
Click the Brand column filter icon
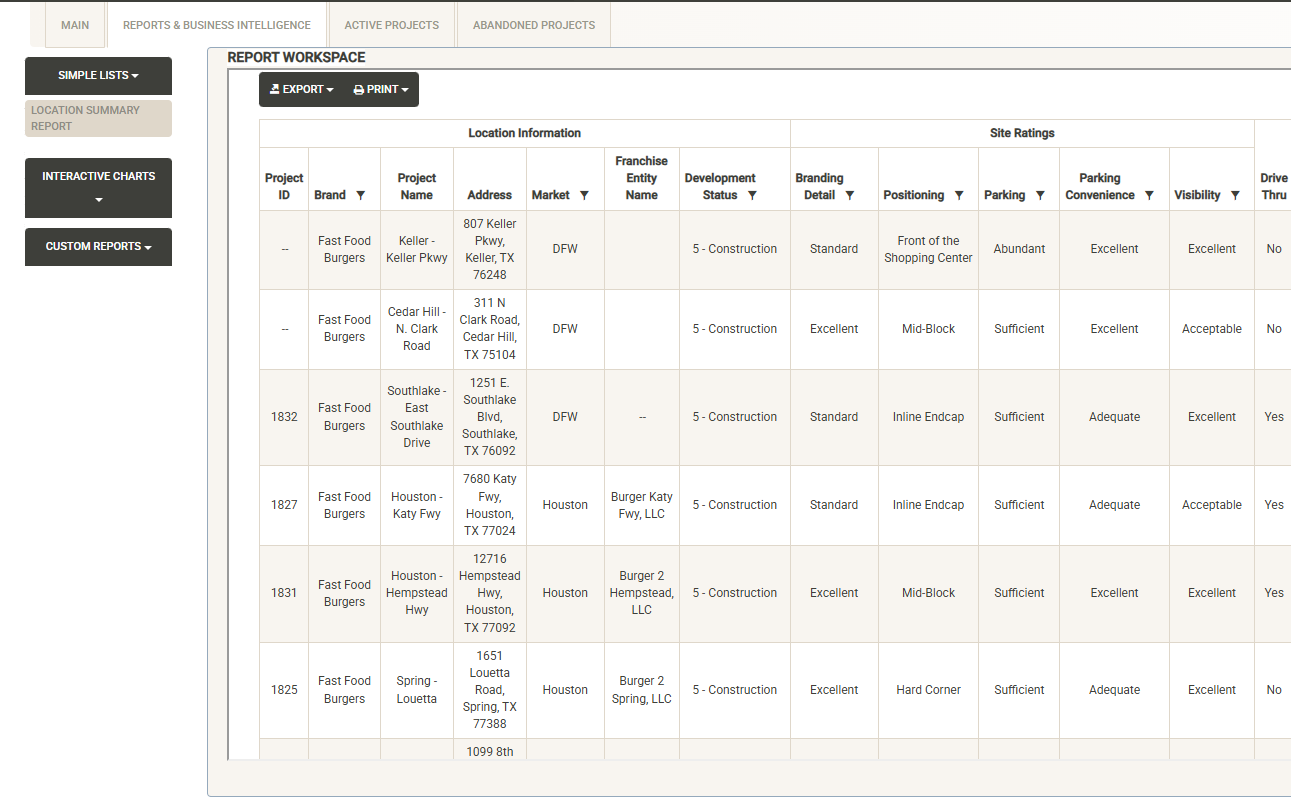(361, 196)
